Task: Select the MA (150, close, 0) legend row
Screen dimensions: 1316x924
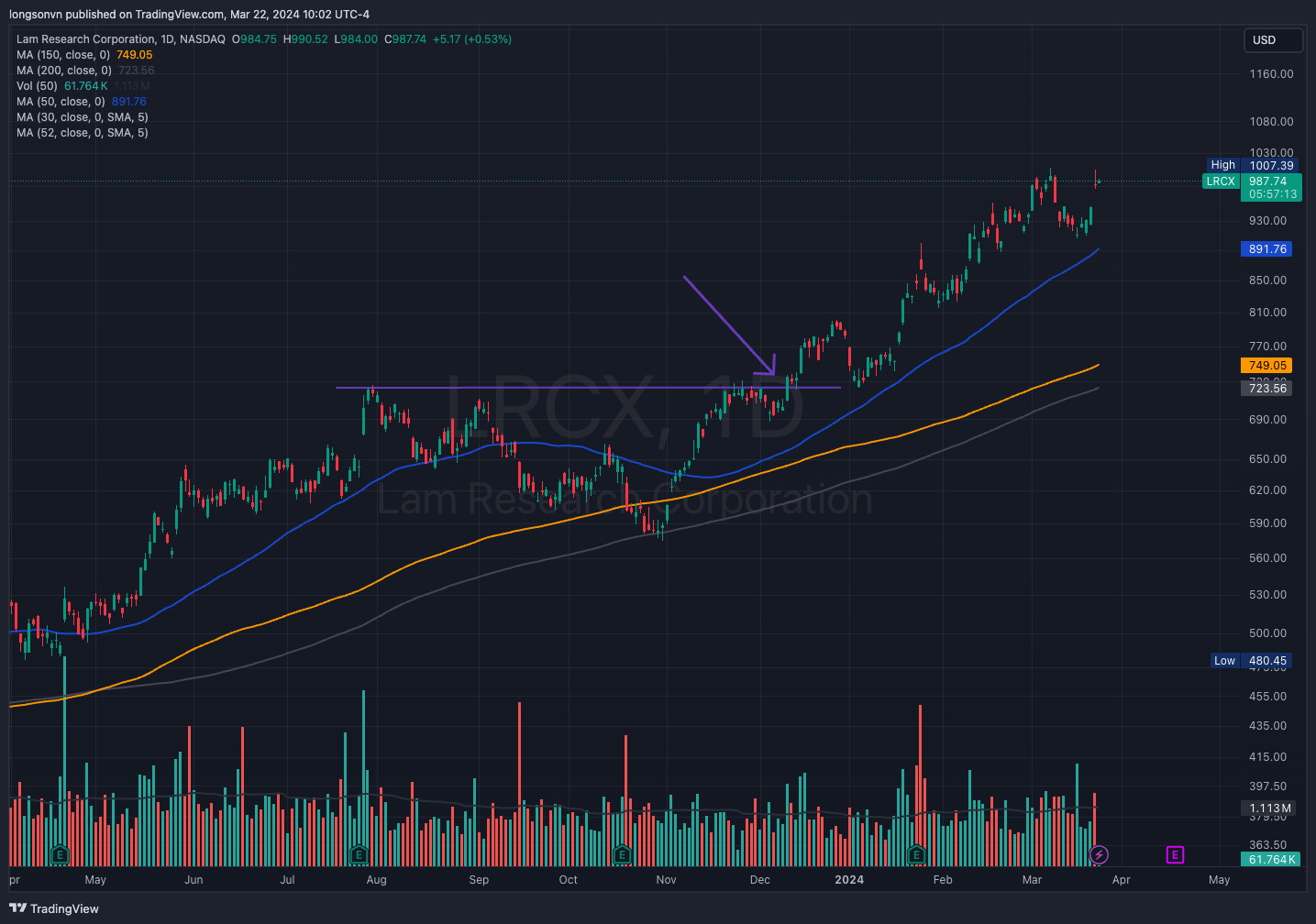Action: (84, 55)
